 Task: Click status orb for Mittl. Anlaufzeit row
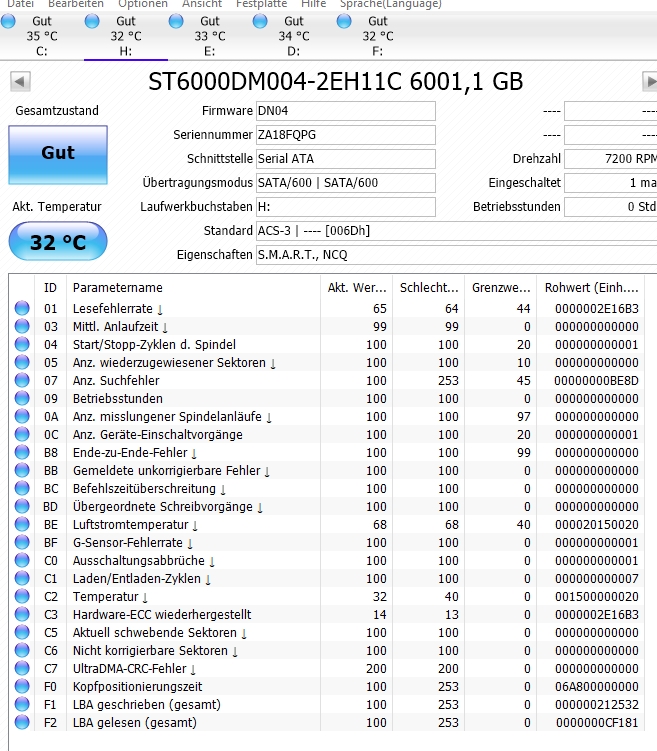(x=22, y=326)
